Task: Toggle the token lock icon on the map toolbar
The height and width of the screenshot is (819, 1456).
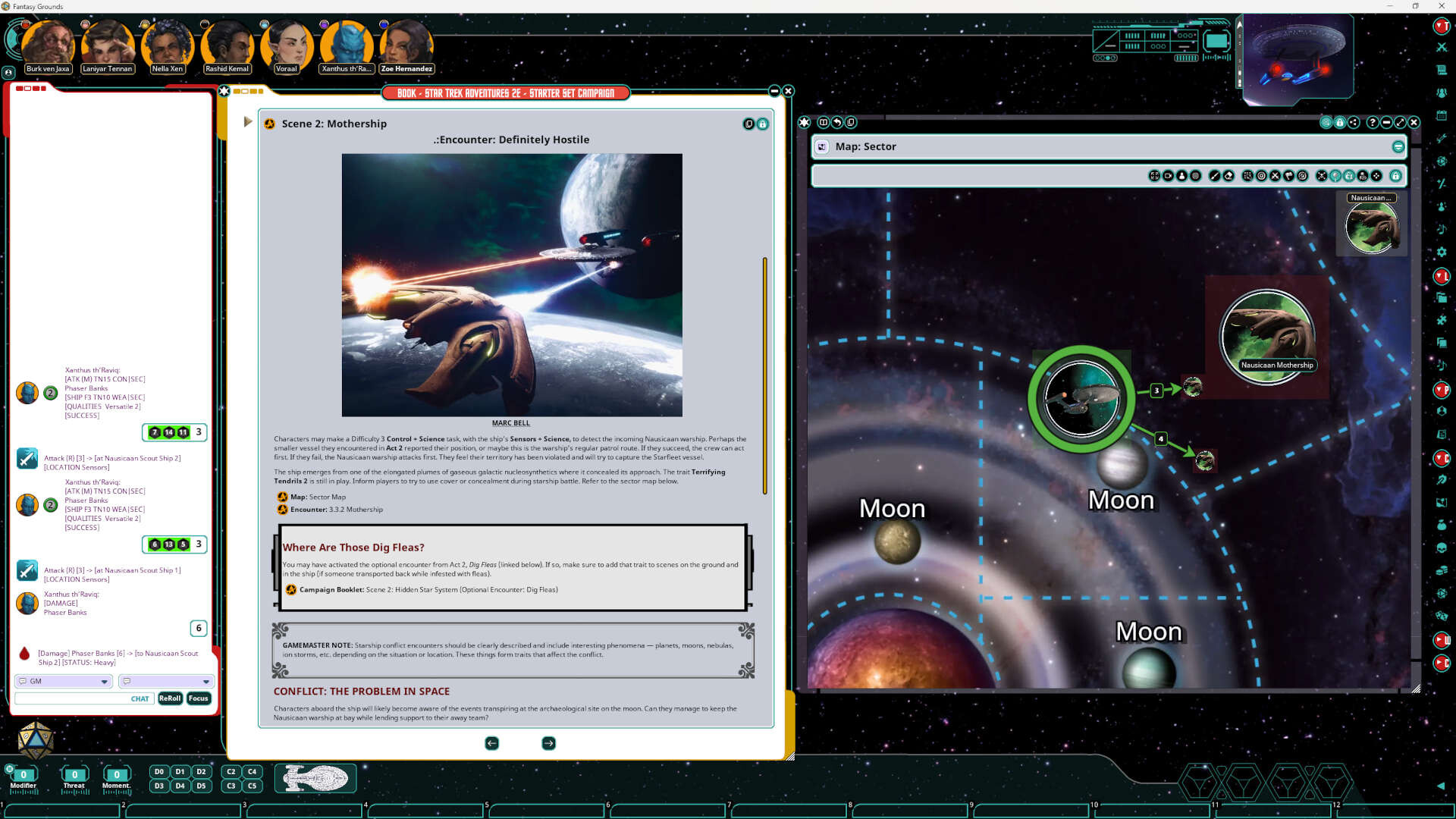Action: click(1349, 176)
